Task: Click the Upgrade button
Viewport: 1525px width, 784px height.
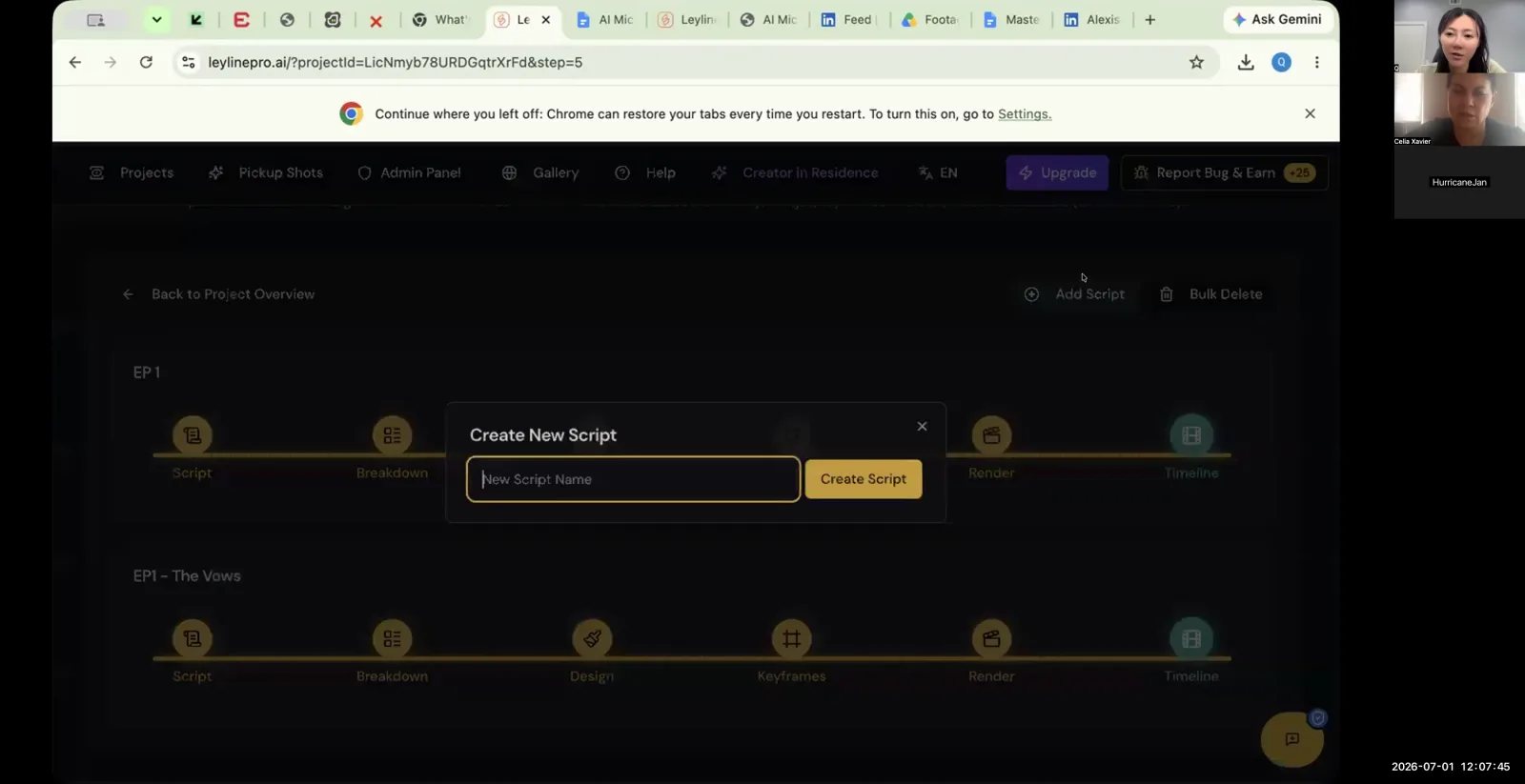Action: 1057,172
